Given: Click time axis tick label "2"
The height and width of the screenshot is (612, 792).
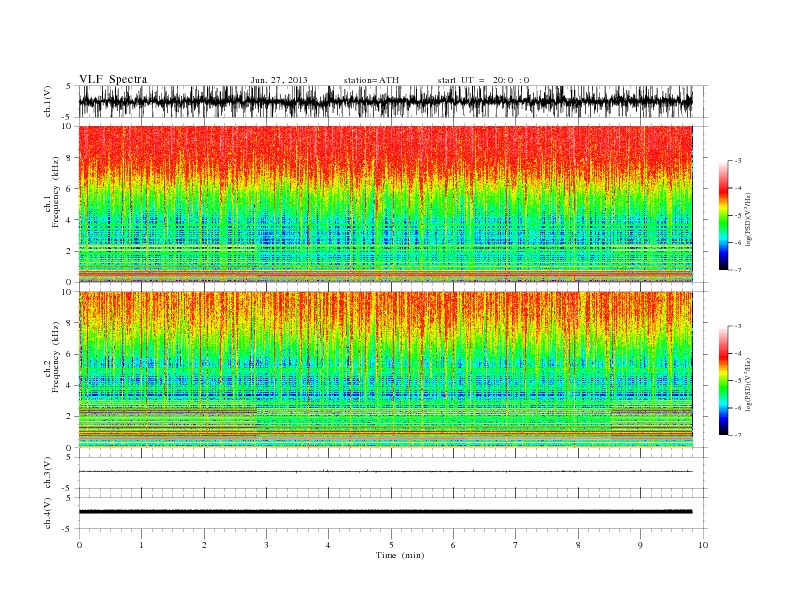Looking at the screenshot, I should coord(204,545).
